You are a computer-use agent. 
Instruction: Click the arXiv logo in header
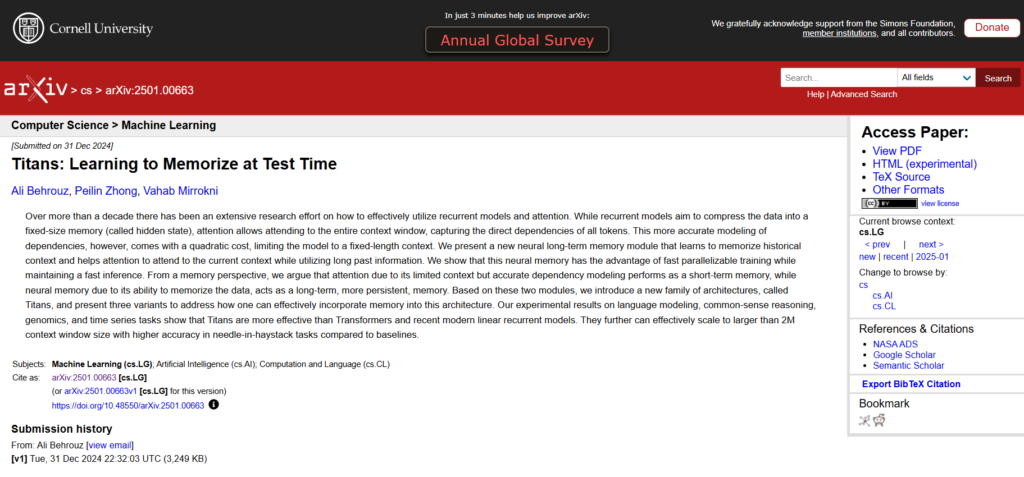(x=34, y=89)
